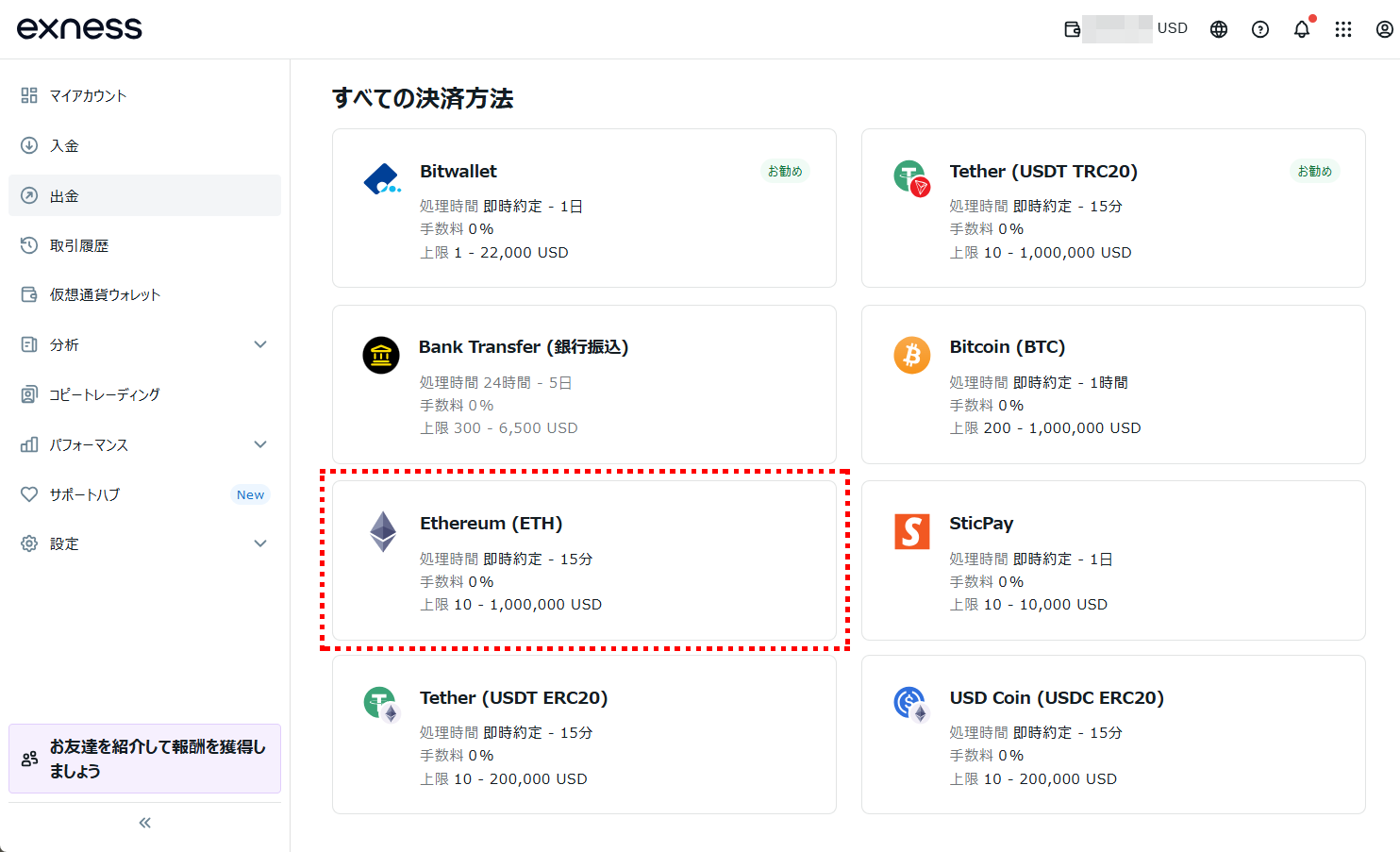Image resolution: width=1400 pixels, height=852 pixels.
Task: Click the パフォーマンス bar chart icon
Action: point(29,444)
